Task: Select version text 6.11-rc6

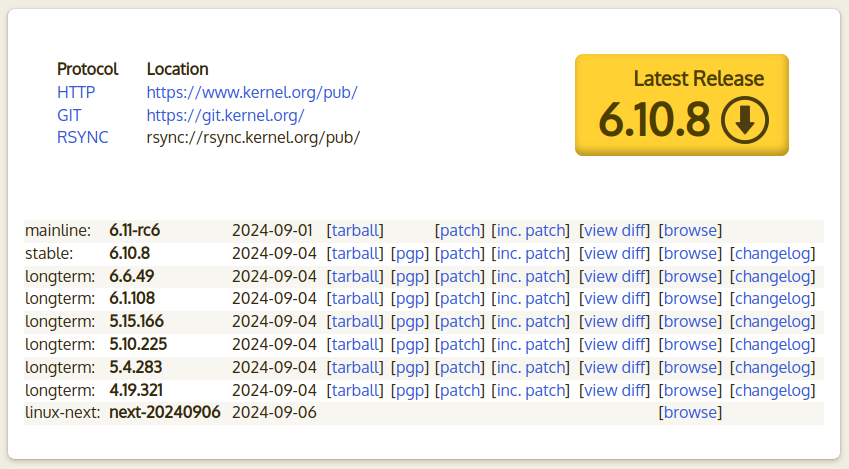Action: [x=134, y=230]
